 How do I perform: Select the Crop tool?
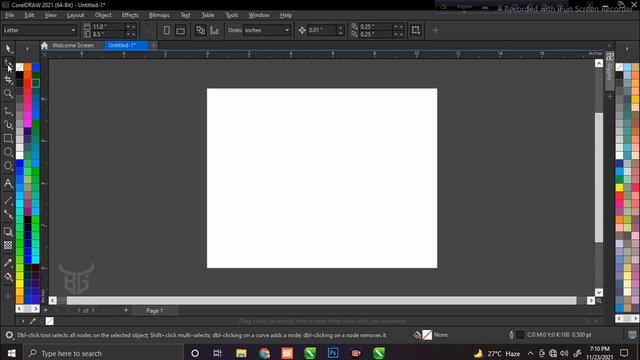coord(8,80)
